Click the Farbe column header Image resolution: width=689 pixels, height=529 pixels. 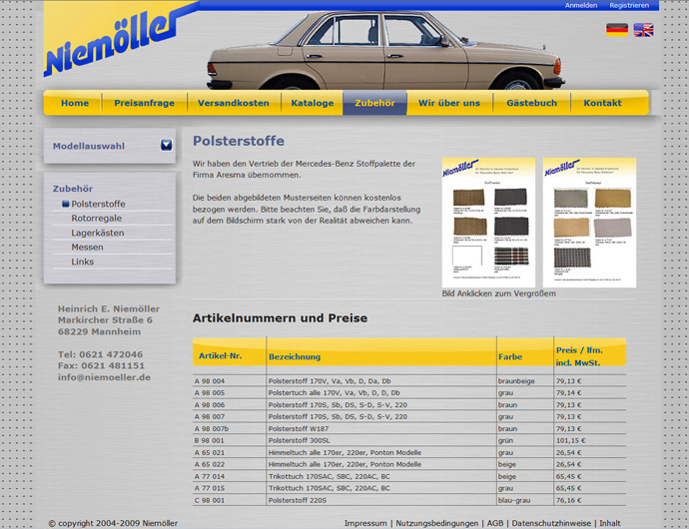(510, 357)
